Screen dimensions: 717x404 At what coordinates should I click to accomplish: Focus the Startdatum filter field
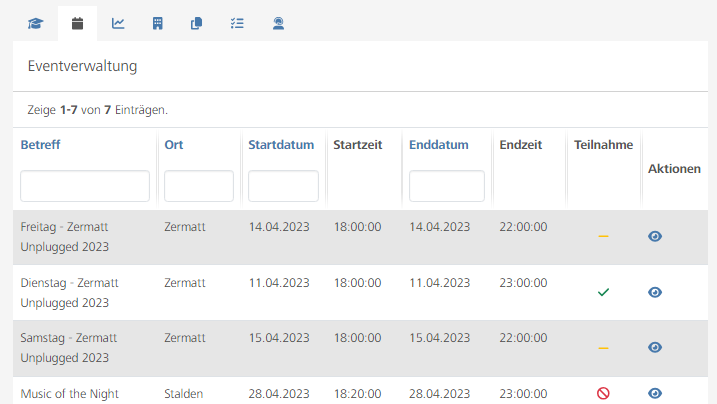pos(283,186)
